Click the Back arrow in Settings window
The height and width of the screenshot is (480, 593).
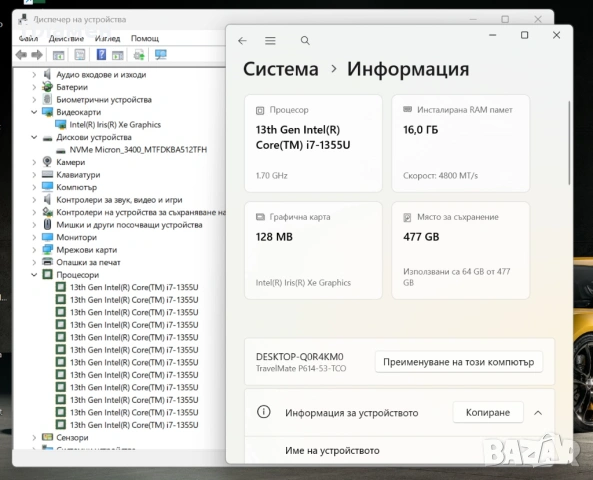tap(242, 41)
